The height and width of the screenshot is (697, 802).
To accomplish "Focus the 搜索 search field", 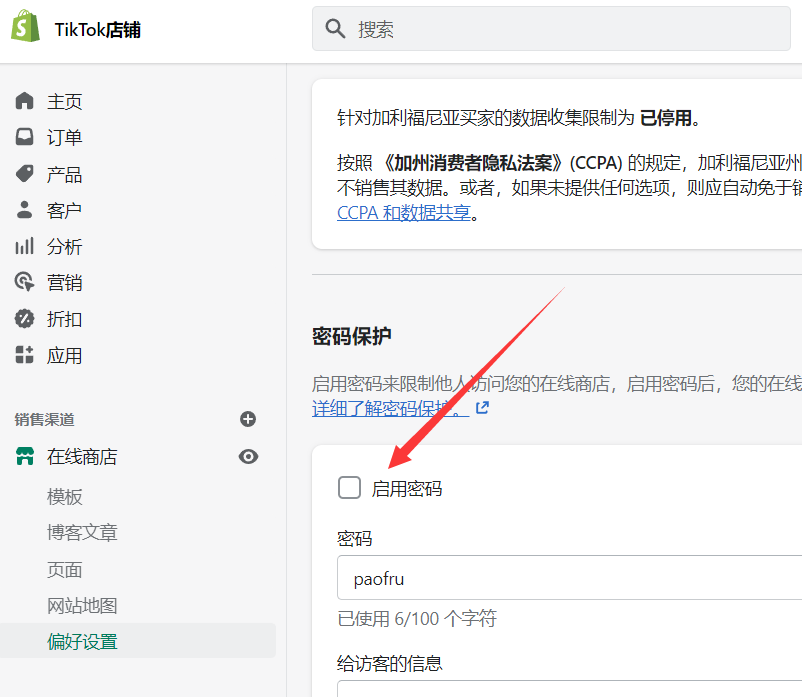I will click(551, 29).
